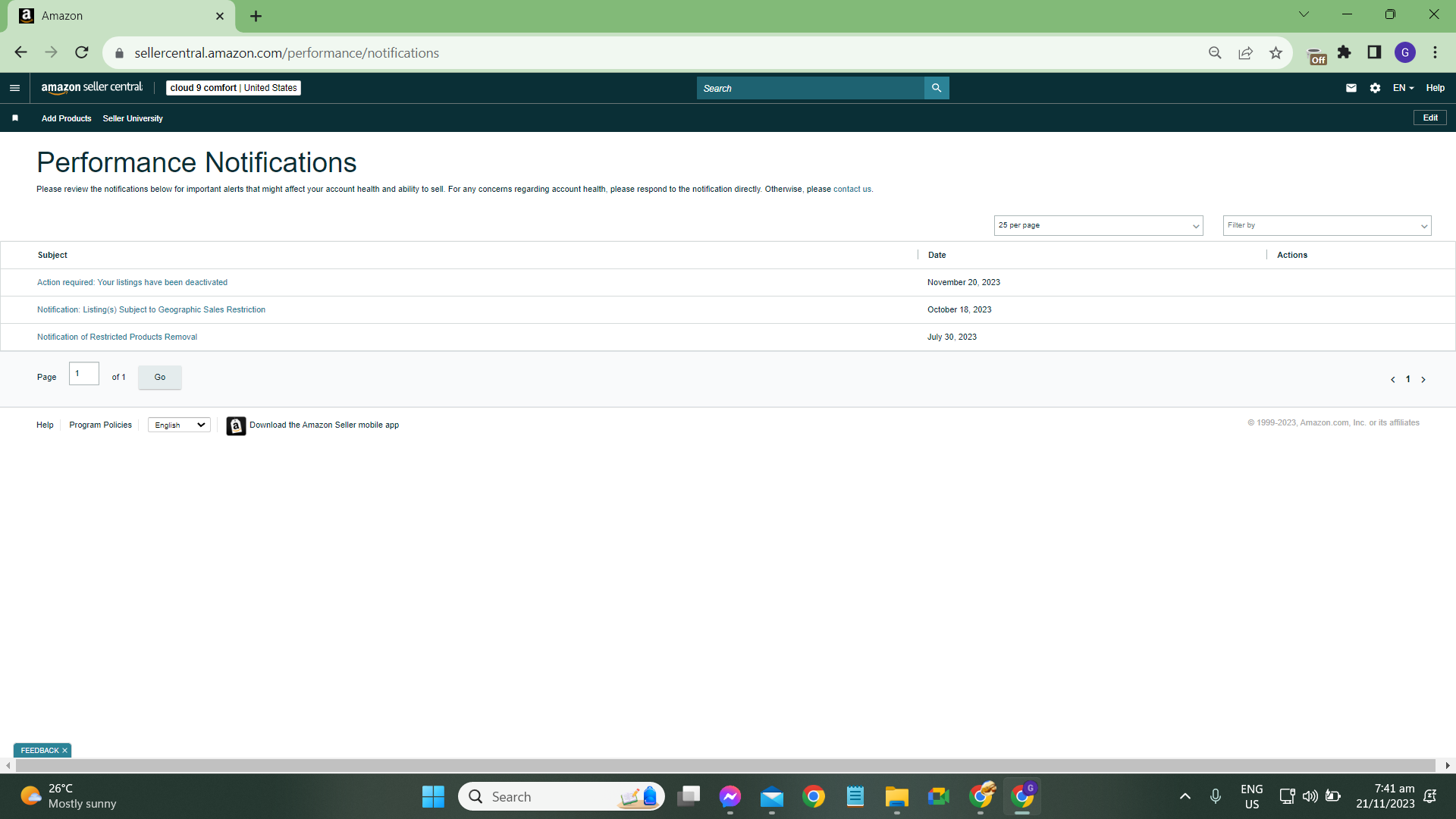Viewport: 1456px width, 819px height.
Task: Open the weather widget showing 26°C
Action: tap(68, 796)
